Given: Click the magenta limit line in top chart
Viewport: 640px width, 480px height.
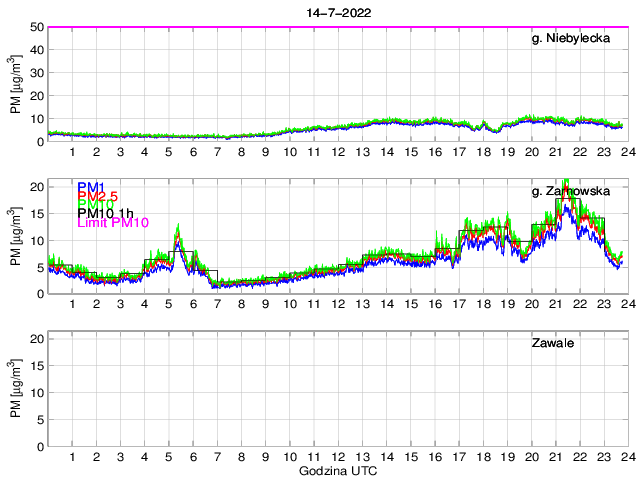Looking at the screenshot, I should (300, 27).
